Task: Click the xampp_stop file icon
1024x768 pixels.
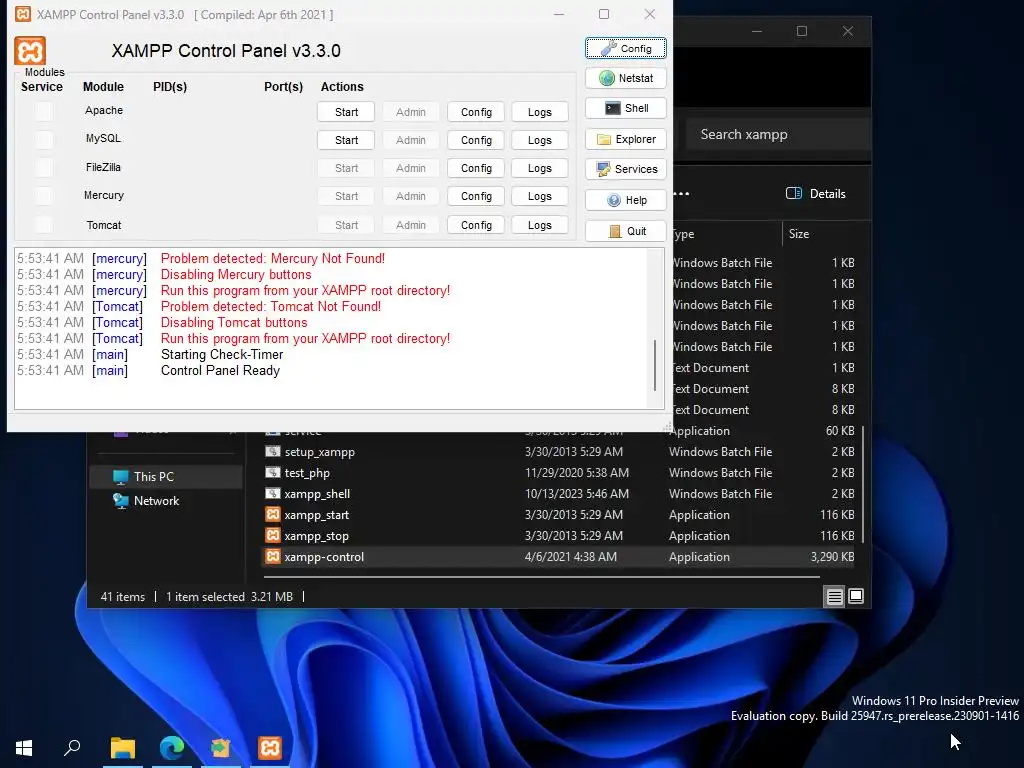Action: point(273,536)
